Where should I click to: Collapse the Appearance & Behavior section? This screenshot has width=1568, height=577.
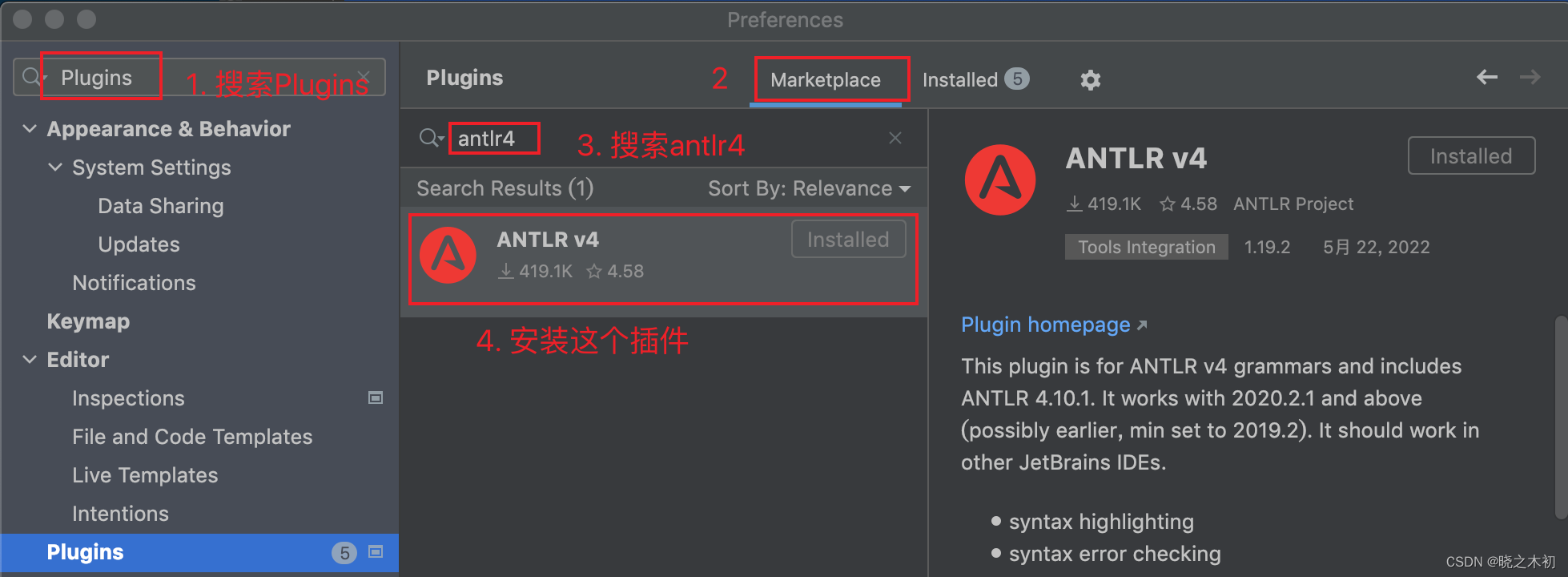(30, 128)
